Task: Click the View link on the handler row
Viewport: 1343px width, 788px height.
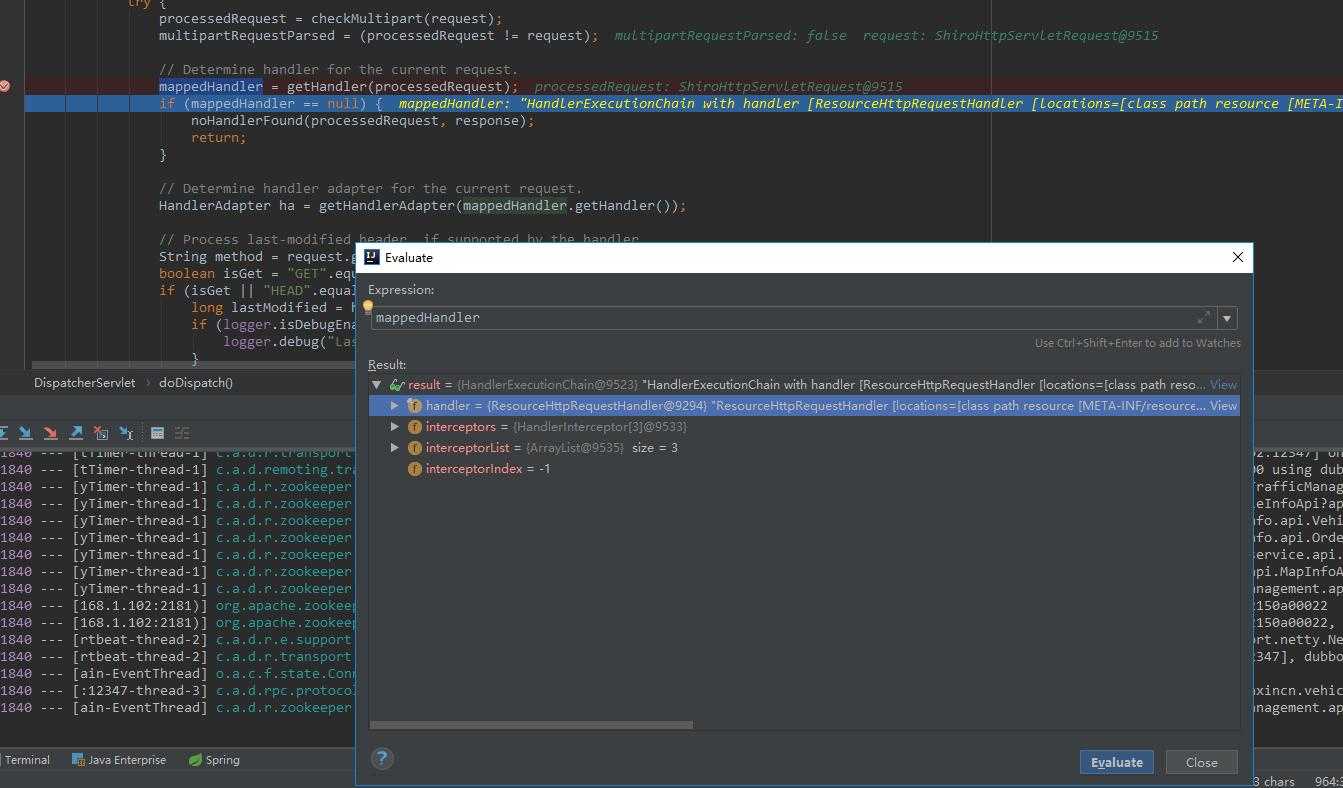Action: point(1223,406)
